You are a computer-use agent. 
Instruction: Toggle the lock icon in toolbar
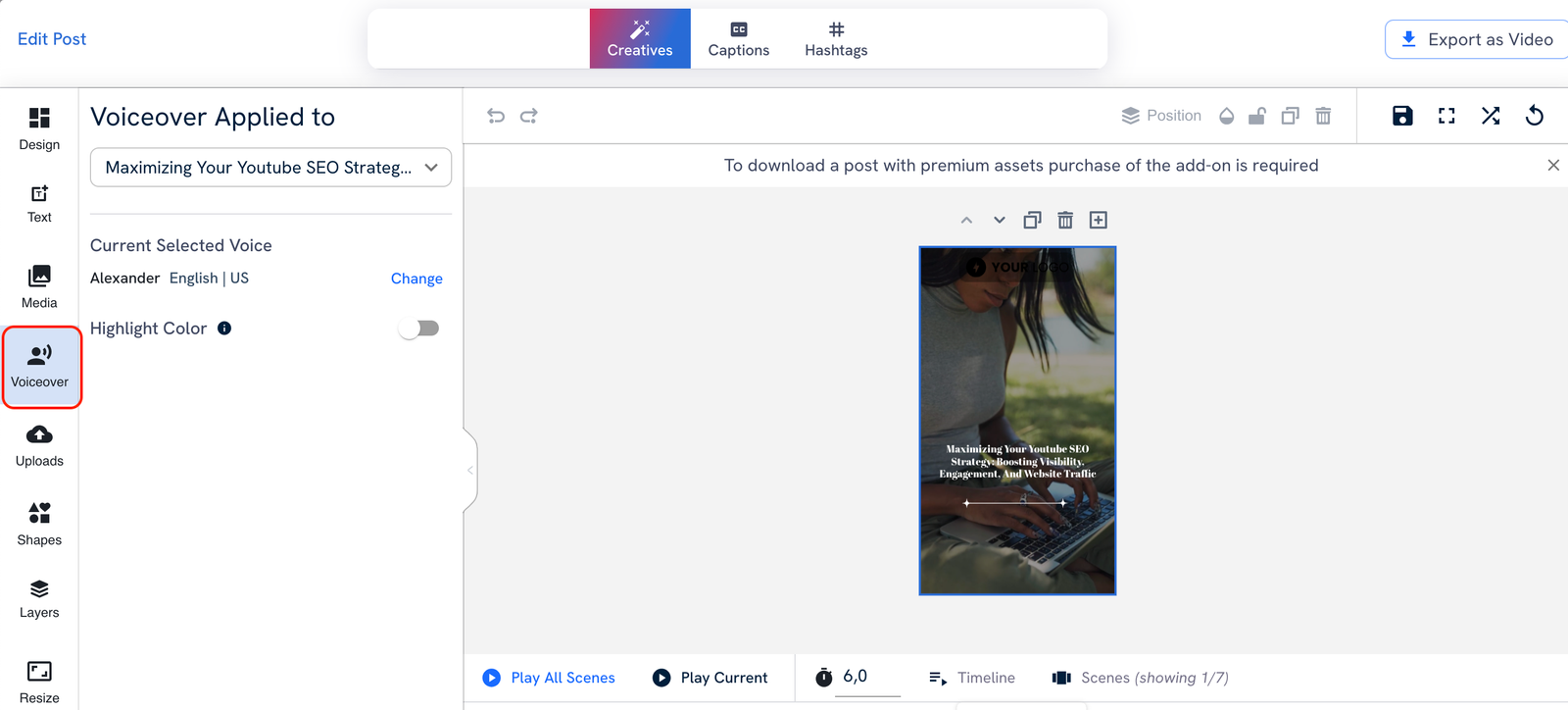(x=1257, y=116)
